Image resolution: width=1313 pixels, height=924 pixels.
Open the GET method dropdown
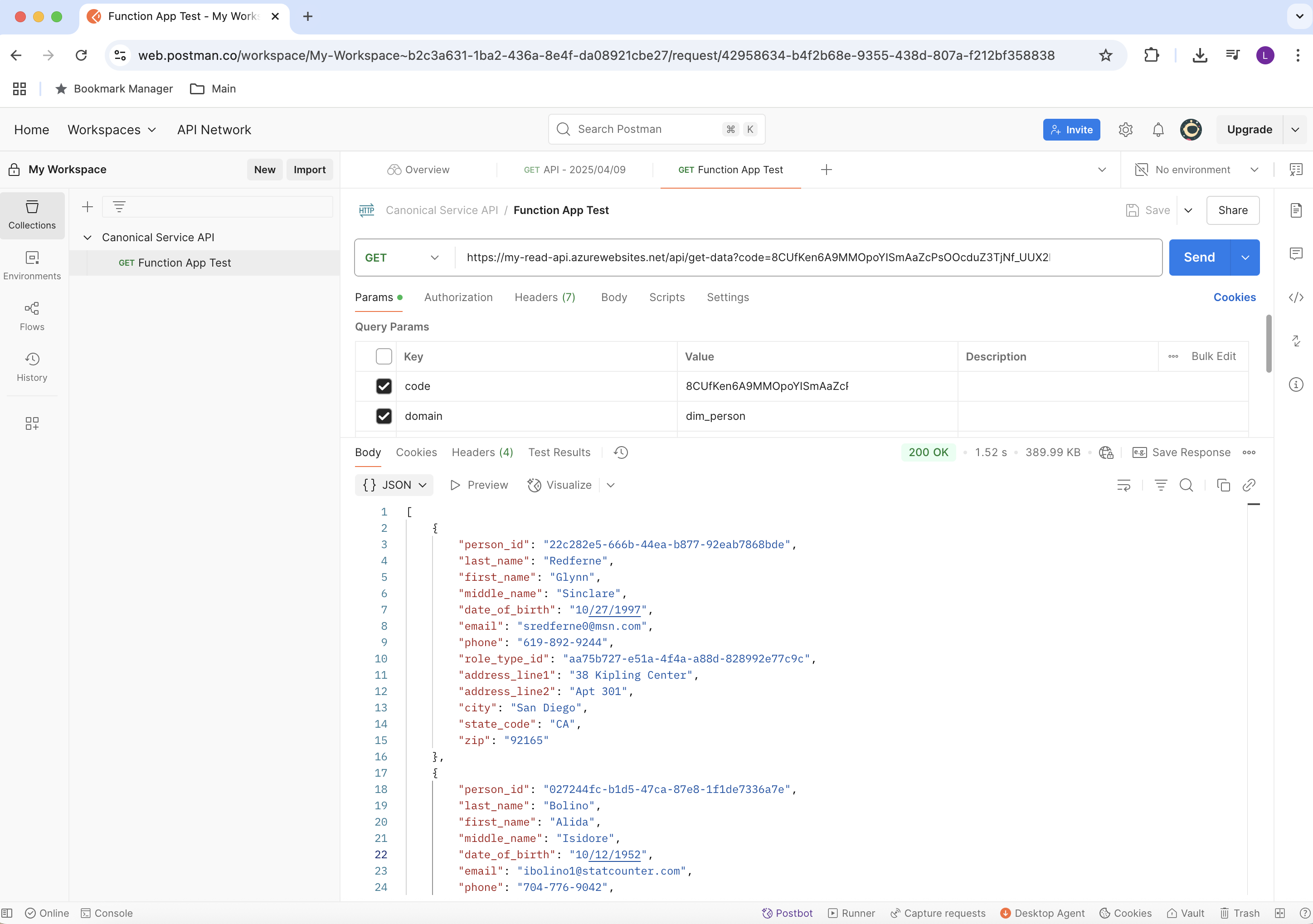pos(402,258)
